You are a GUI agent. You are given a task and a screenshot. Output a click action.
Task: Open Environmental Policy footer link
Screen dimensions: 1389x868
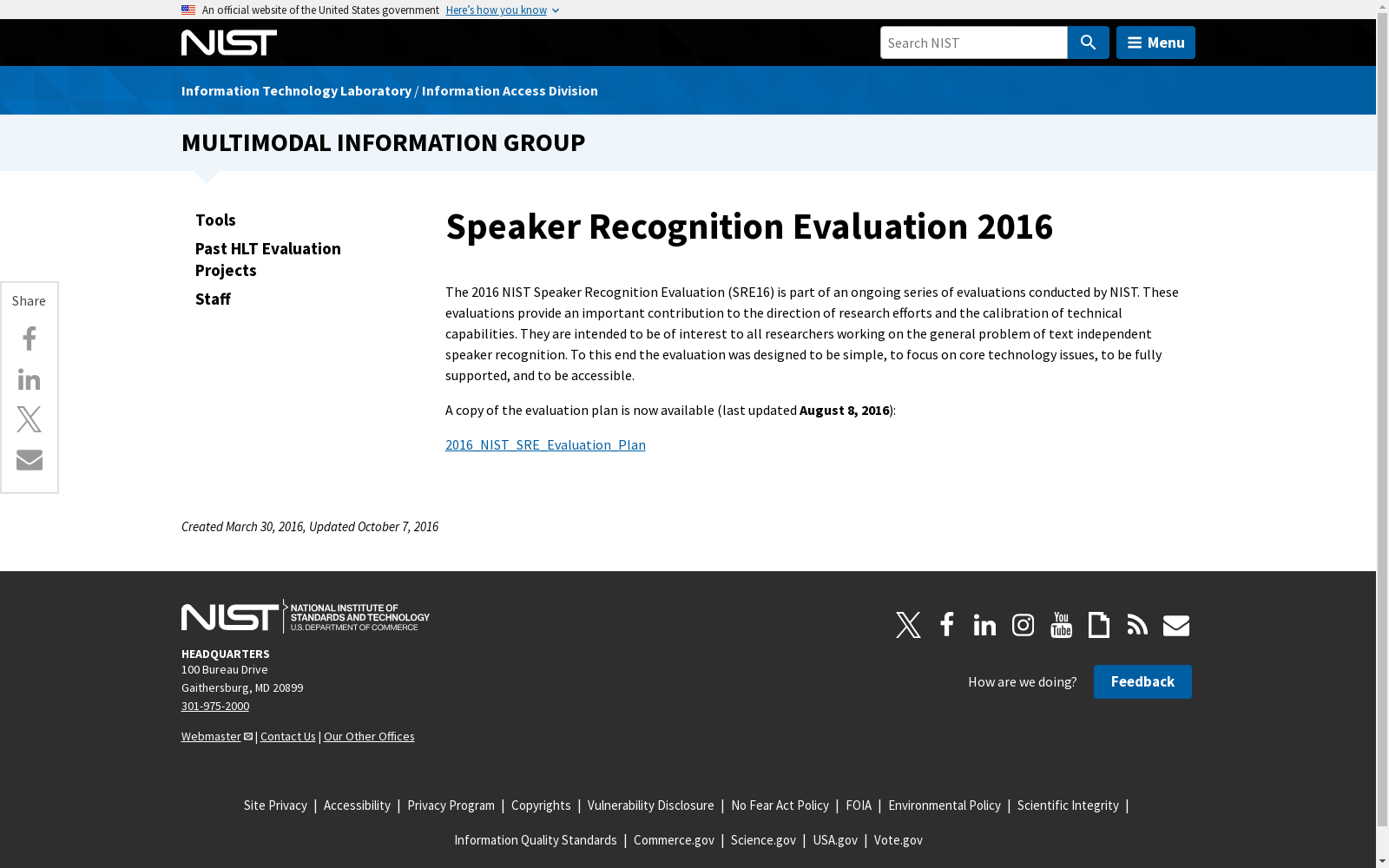945,806
